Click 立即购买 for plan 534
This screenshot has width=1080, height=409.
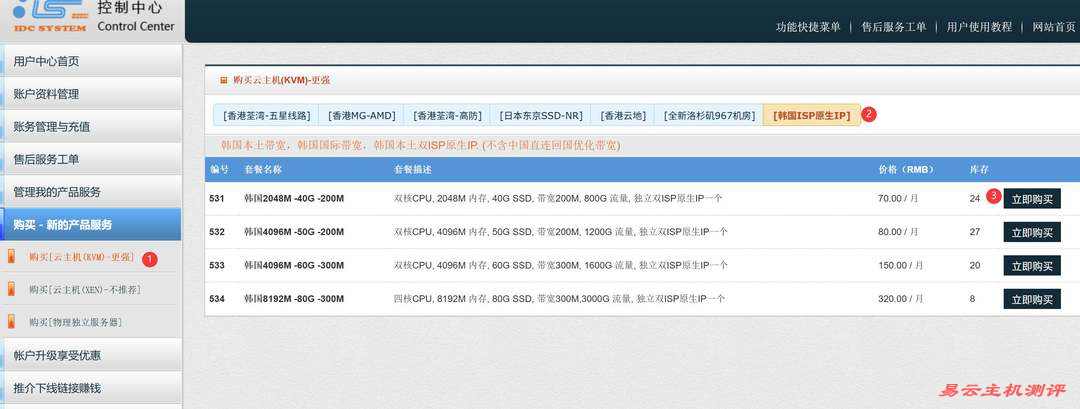click(1032, 299)
